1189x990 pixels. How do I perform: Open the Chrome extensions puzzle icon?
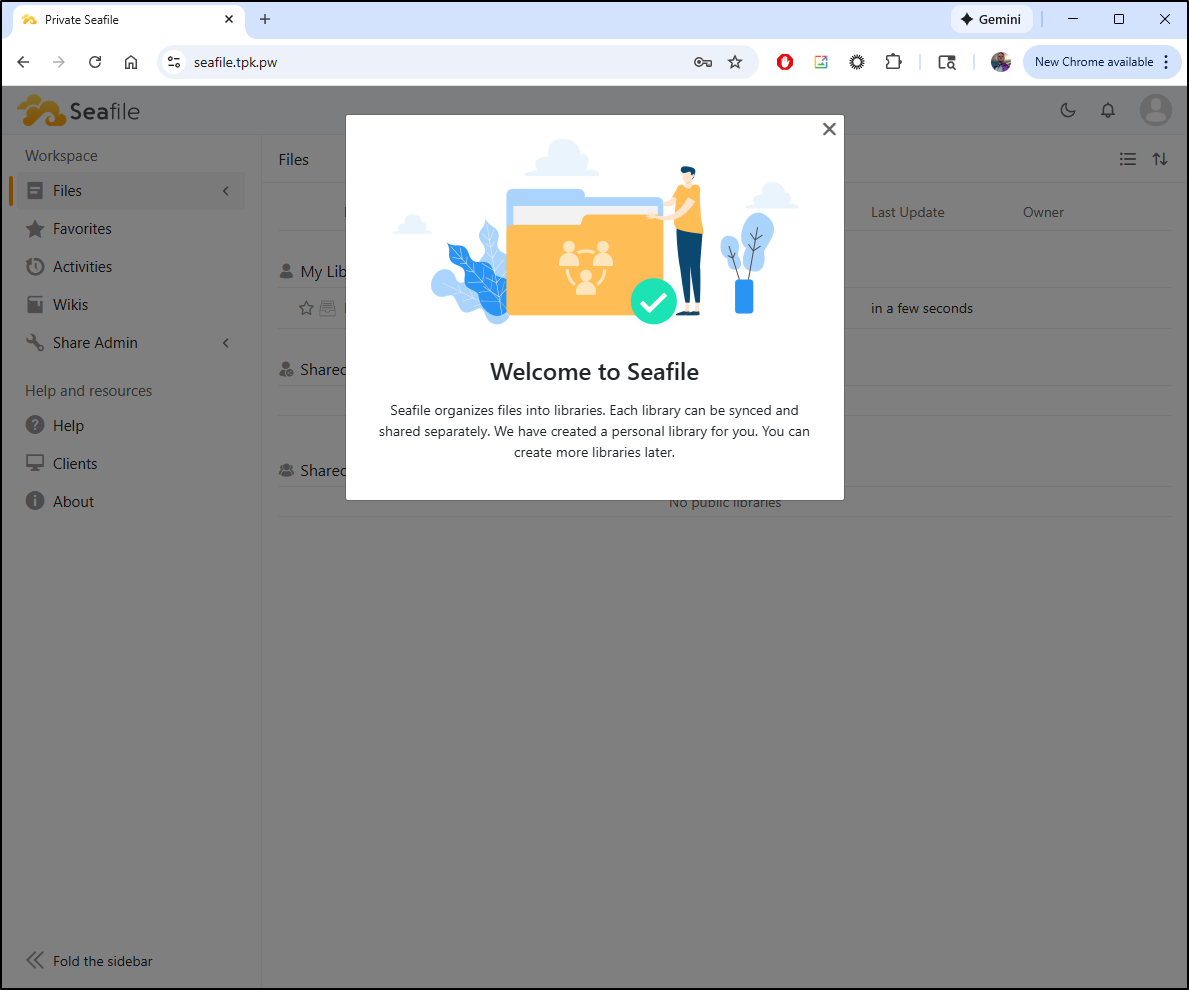click(893, 62)
